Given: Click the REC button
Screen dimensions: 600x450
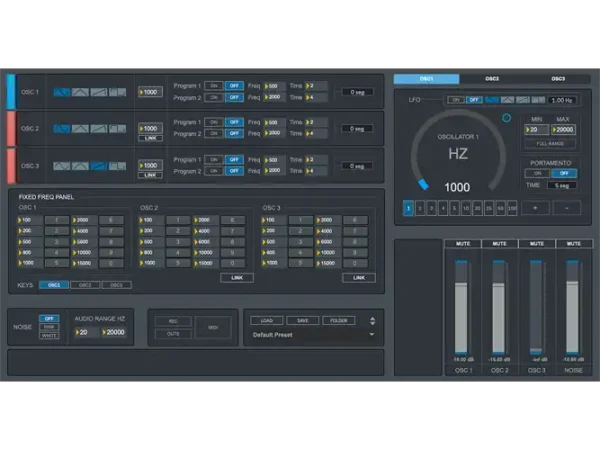Looking at the screenshot, I should (x=173, y=321).
